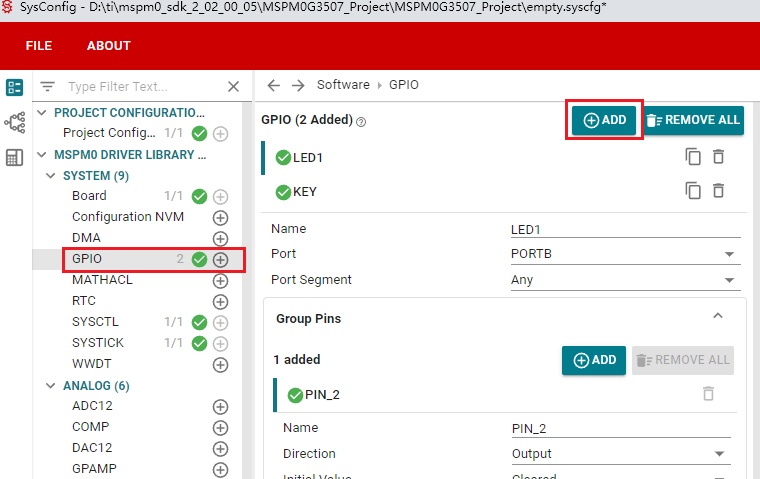
Task: Clear the filter text with X icon
Action: (x=233, y=87)
